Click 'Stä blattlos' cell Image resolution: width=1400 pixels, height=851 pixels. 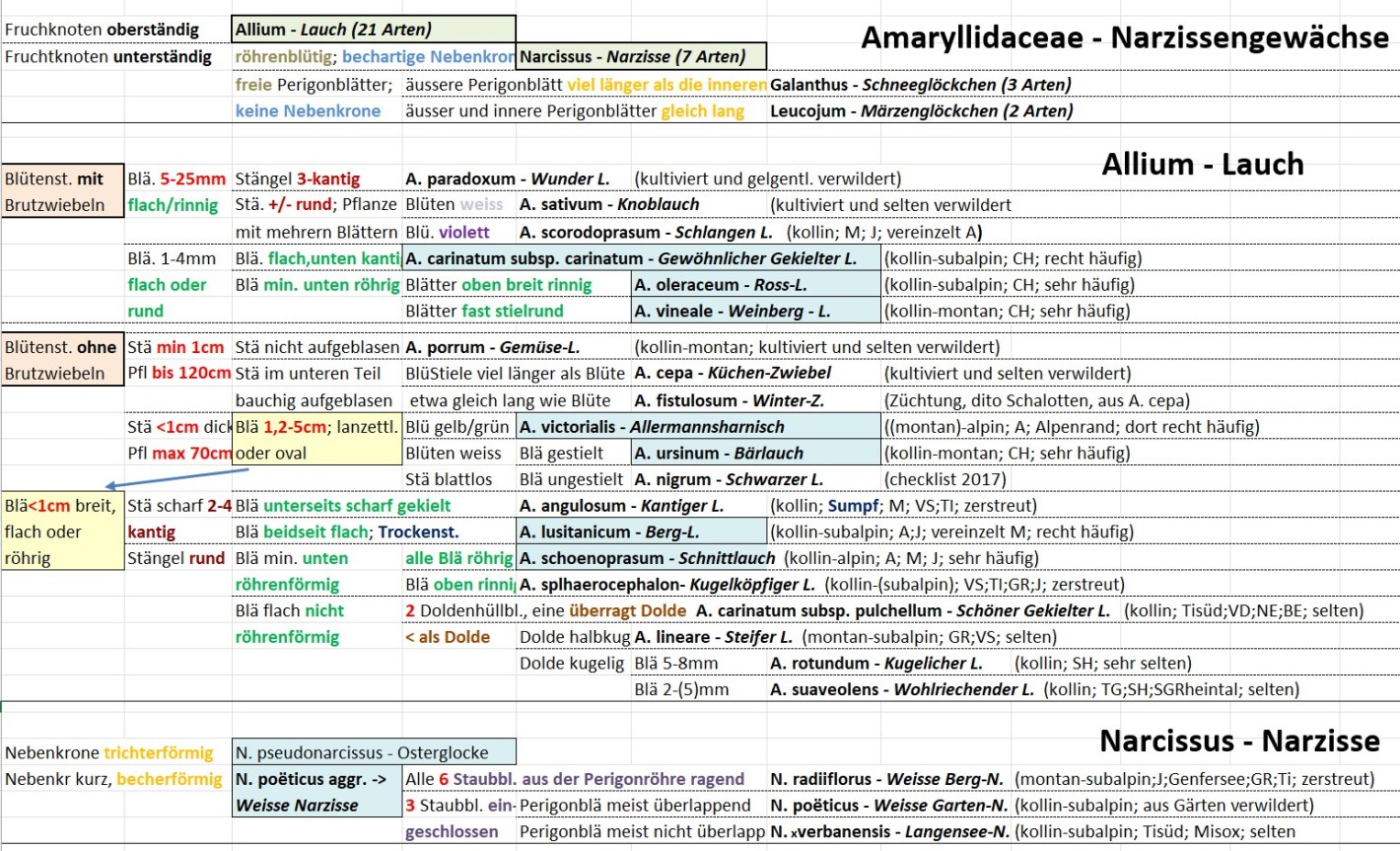tap(449, 479)
